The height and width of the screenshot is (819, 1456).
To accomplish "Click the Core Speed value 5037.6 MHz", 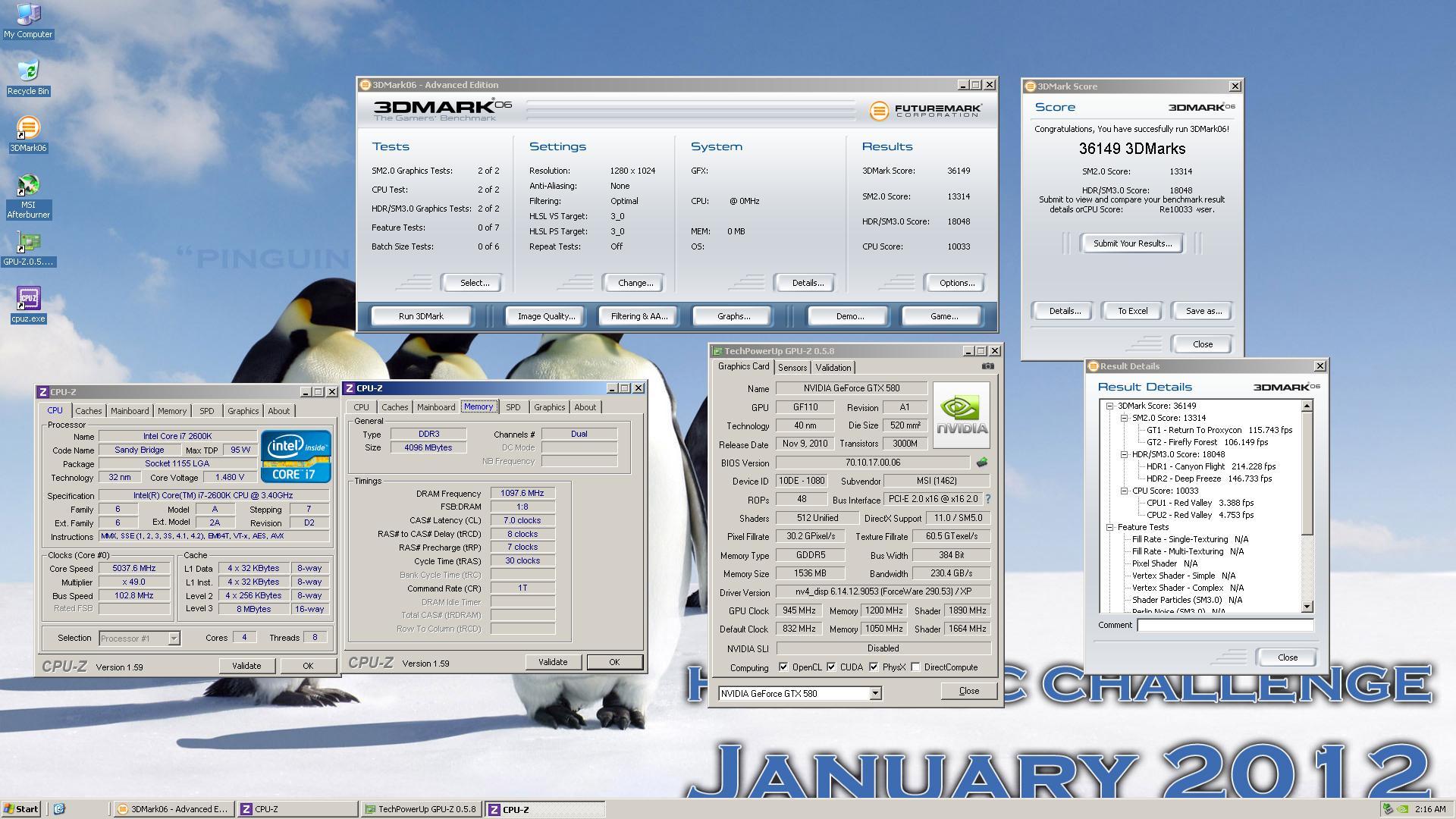I will click(134, 569).
